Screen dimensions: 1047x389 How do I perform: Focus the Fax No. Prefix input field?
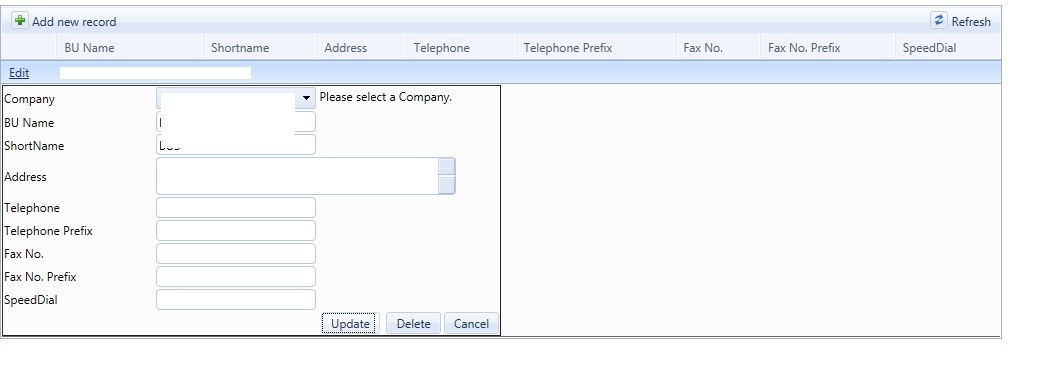pos(236,276)
